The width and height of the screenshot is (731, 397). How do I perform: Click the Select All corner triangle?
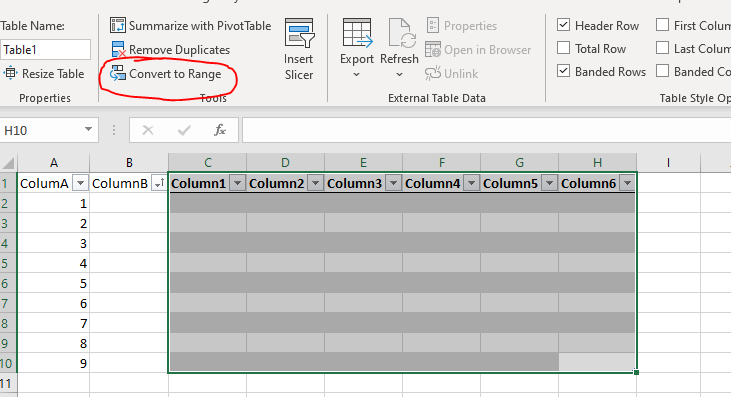click(x=8, y=163)
